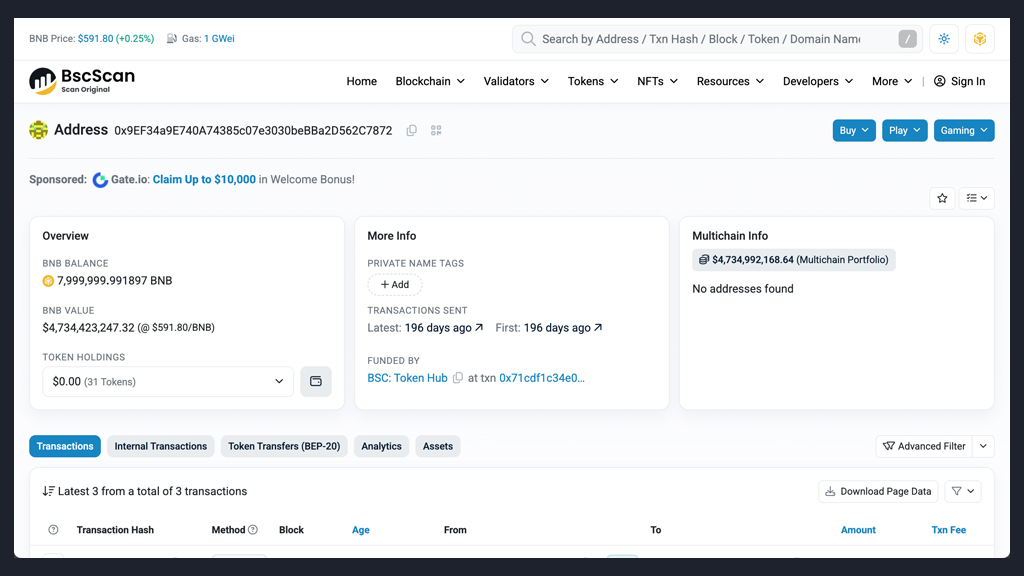
Task: Switch to Internal Transactions tab
Action: 161,446
